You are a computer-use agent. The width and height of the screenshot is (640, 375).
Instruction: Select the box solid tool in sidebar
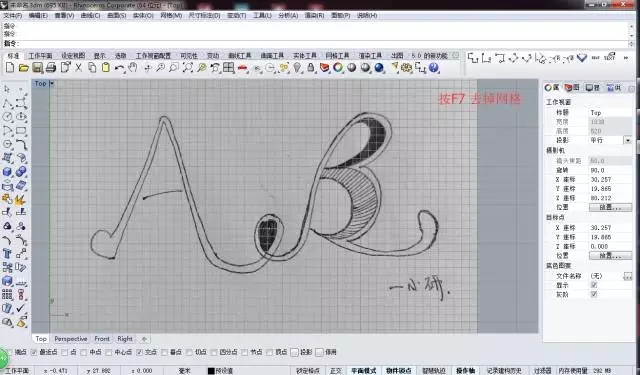(7, 172)
